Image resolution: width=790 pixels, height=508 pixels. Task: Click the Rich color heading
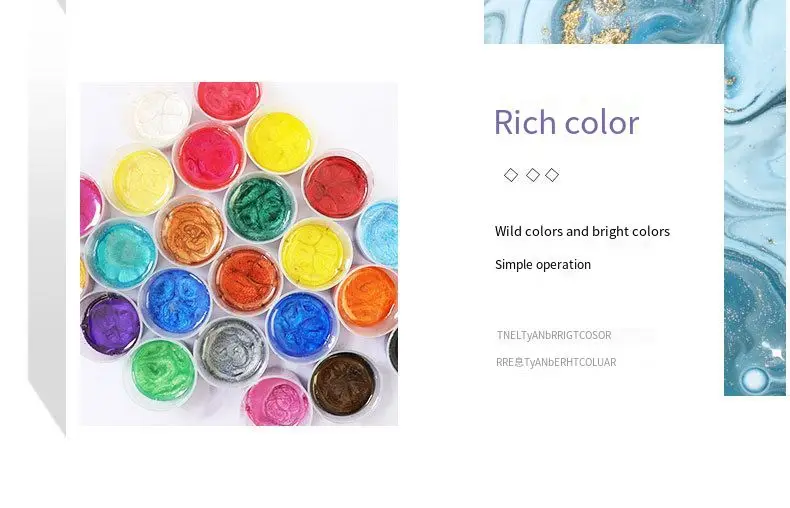click(x=566, y=122)
